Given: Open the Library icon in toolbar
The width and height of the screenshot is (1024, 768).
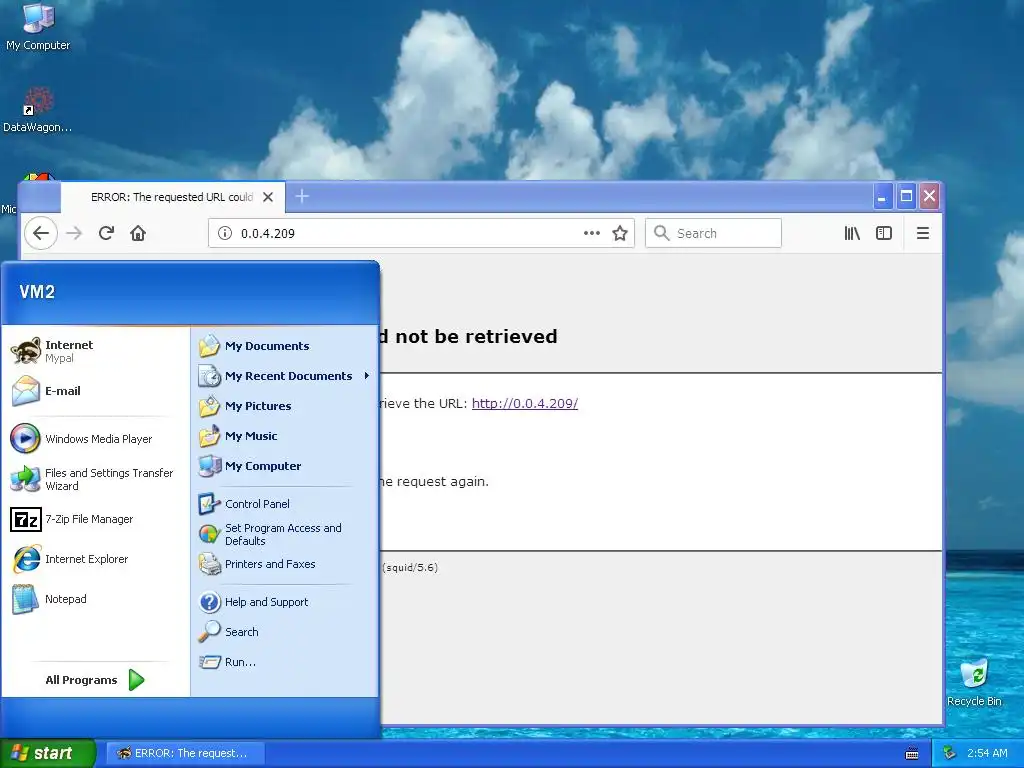Looking at the screenshot, I should coord(852,233).
